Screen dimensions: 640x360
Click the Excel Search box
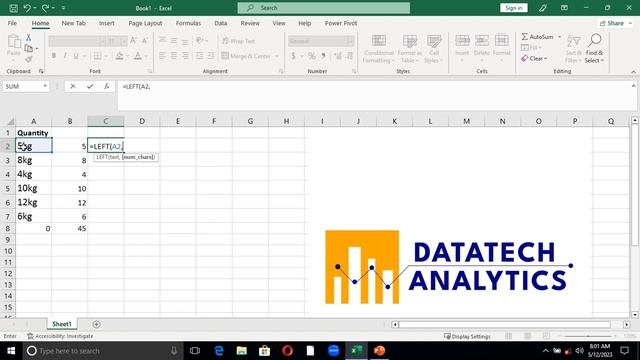pyautogui.click(x=324, y=8)
